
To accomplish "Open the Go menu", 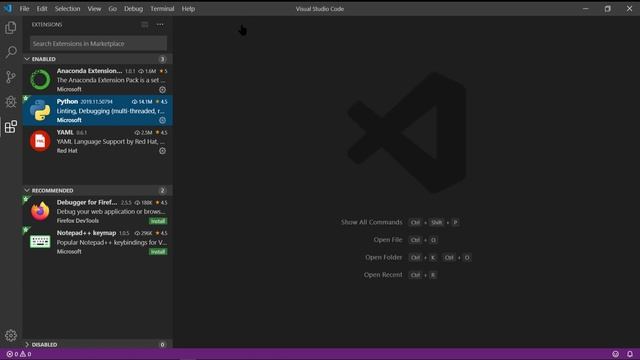I will (113, 9).
